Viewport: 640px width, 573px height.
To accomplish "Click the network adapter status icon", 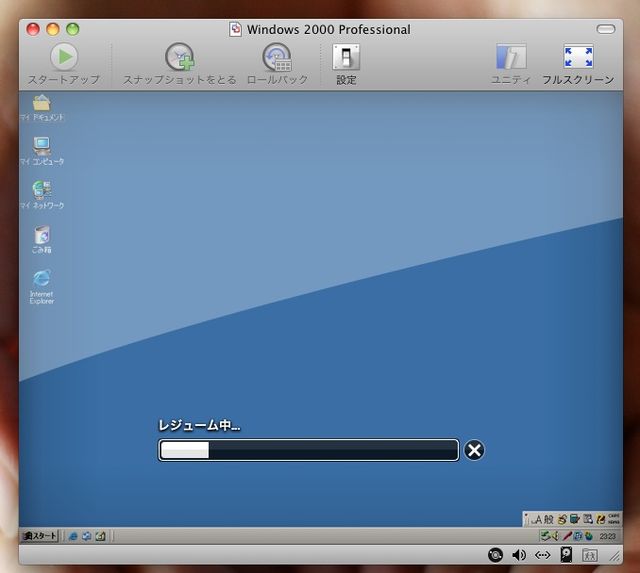I will click(x=542, y=555).
